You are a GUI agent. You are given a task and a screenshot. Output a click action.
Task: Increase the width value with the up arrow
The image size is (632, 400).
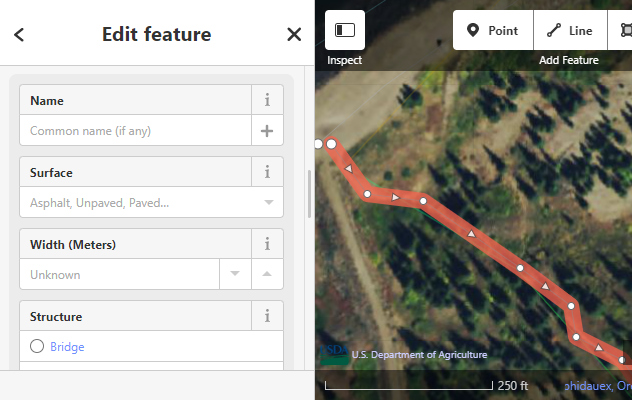click(x=267, y=275)
